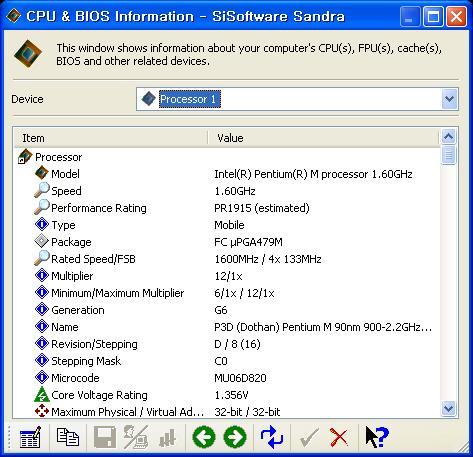Click the 'G6' Generation value
Screen dimensions: 473x457
click(x=221, y=310)
